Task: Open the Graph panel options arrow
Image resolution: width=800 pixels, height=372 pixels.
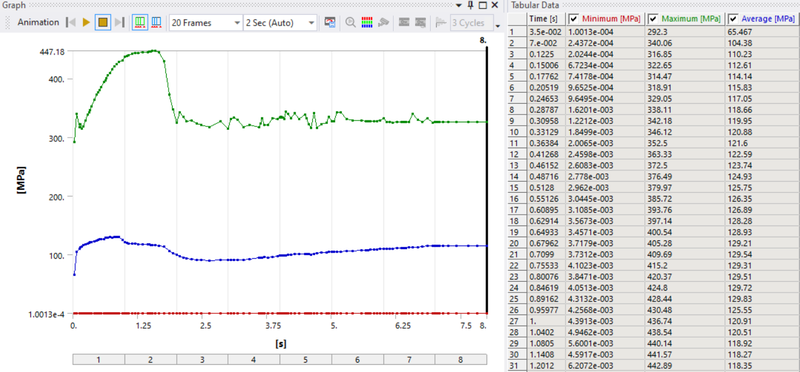Action: pyautogui.click(x=459, y=5)
